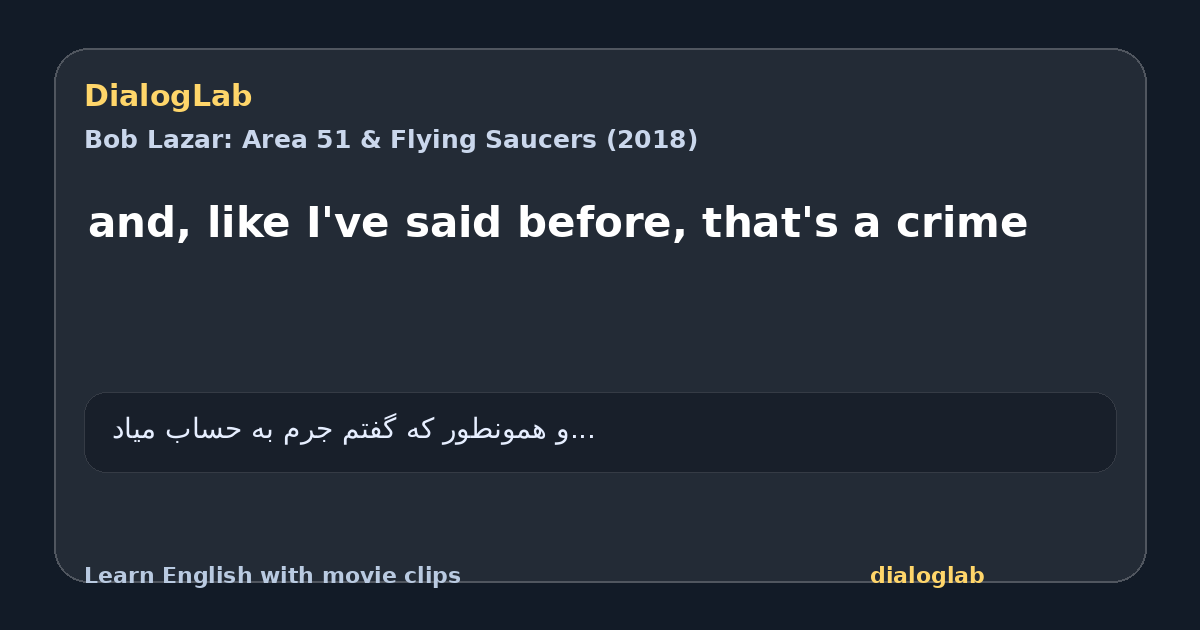Select the English subtitle line
Screen dimensions: 1200x630
coord(558,224)
